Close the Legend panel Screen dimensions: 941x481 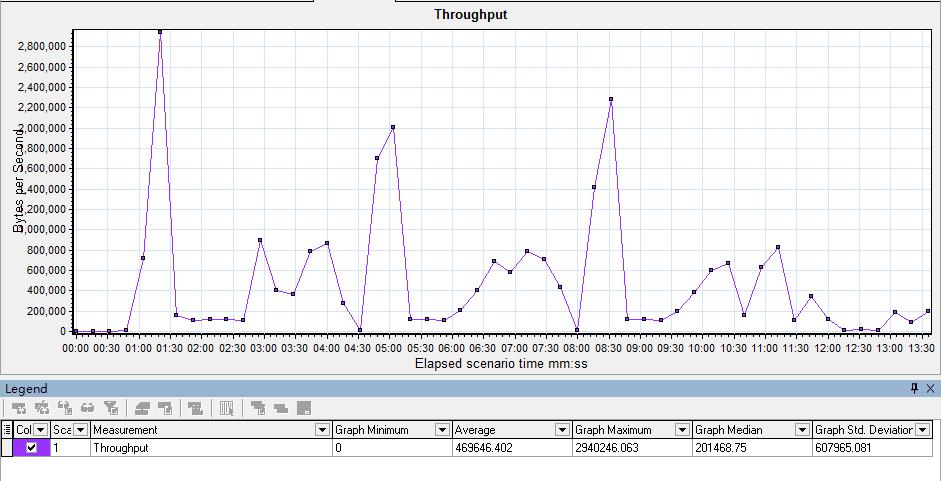tap(930, 388)
